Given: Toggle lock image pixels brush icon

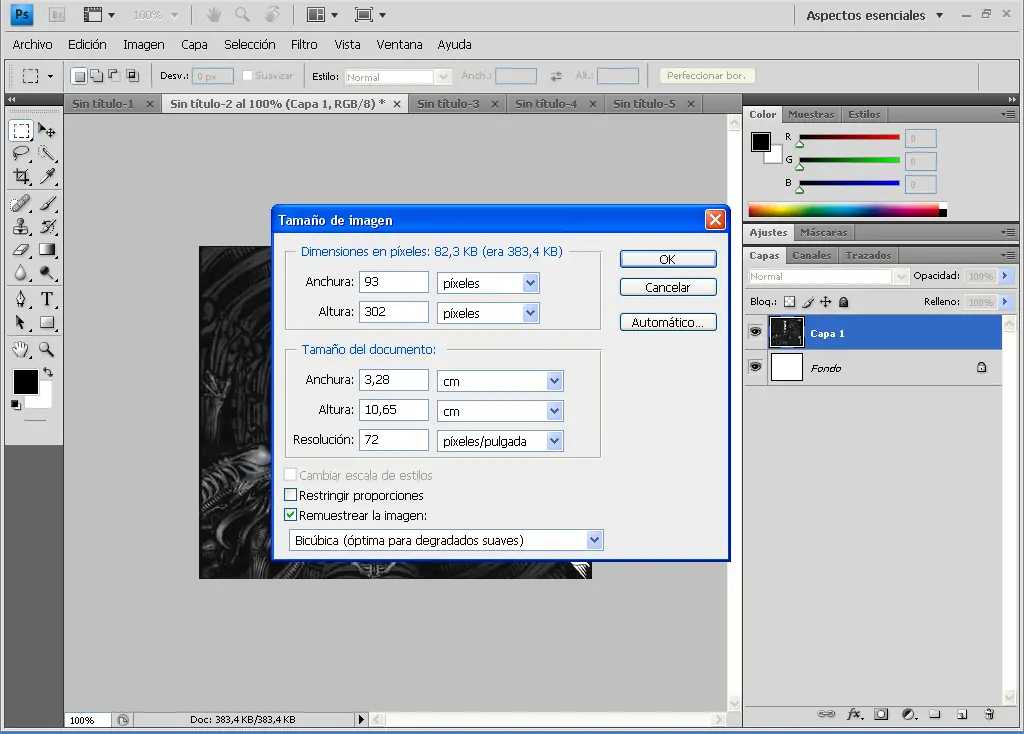Looking at the screenshot, I should pos(808,302).
